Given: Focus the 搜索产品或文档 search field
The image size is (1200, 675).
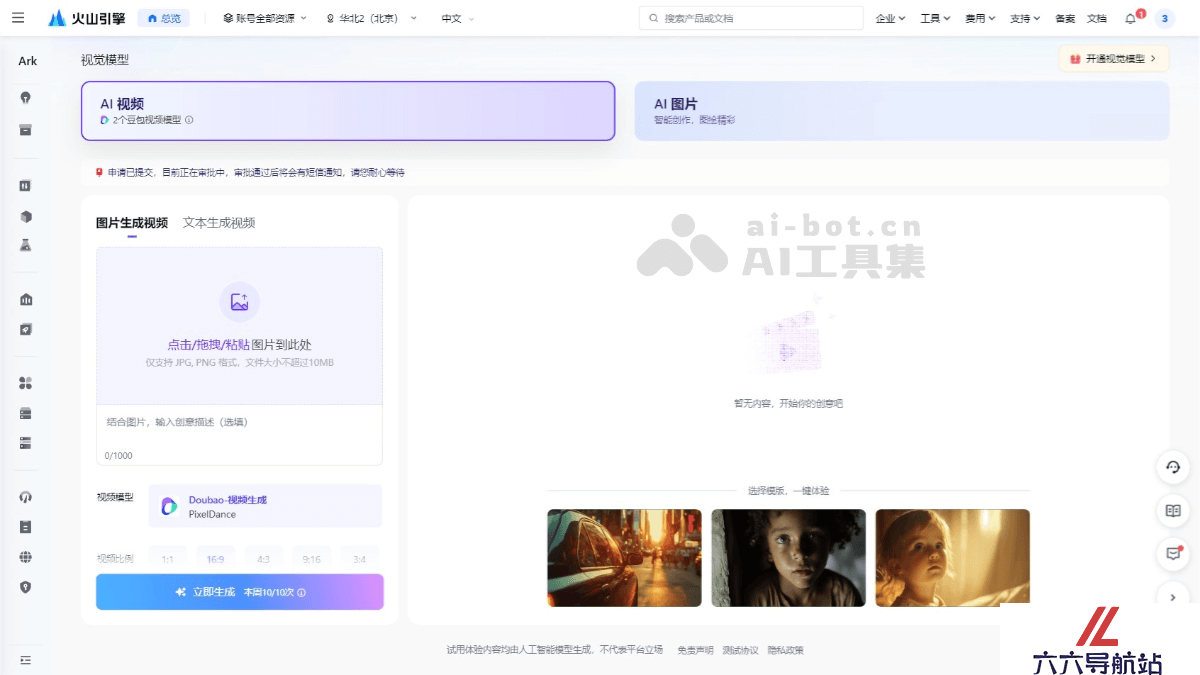Looking at the screenshot, I should pyautogui.click(x=751, y=18).
